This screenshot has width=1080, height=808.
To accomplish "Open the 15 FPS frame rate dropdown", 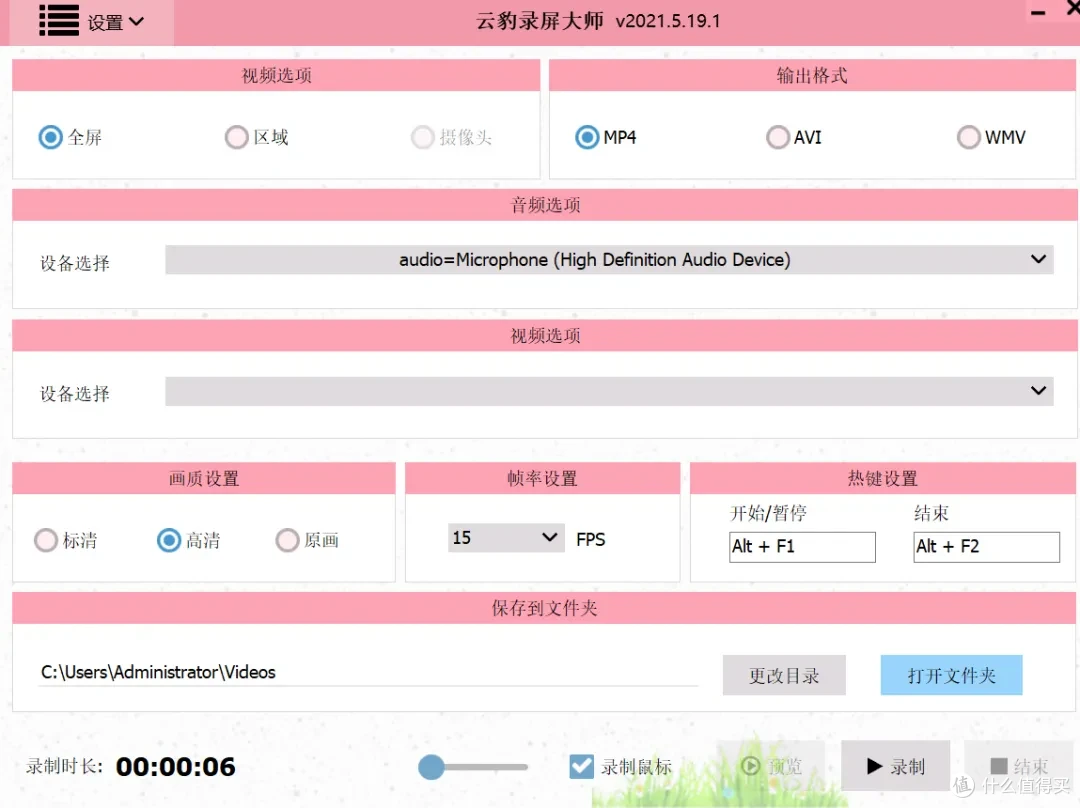I will (x=506, y=537).
